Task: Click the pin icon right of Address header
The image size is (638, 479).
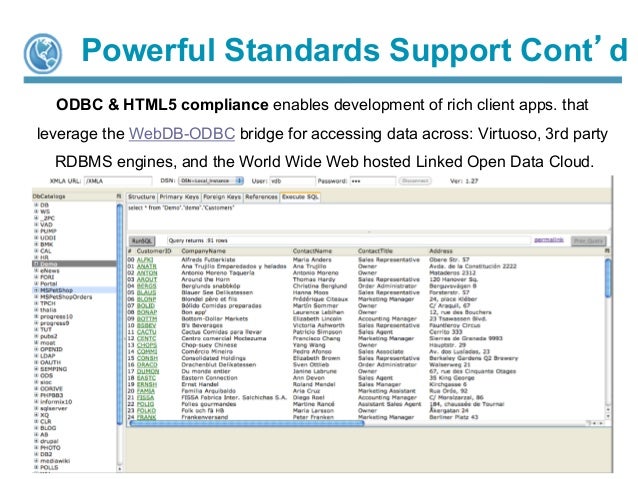Action: [x=607, y=251]
